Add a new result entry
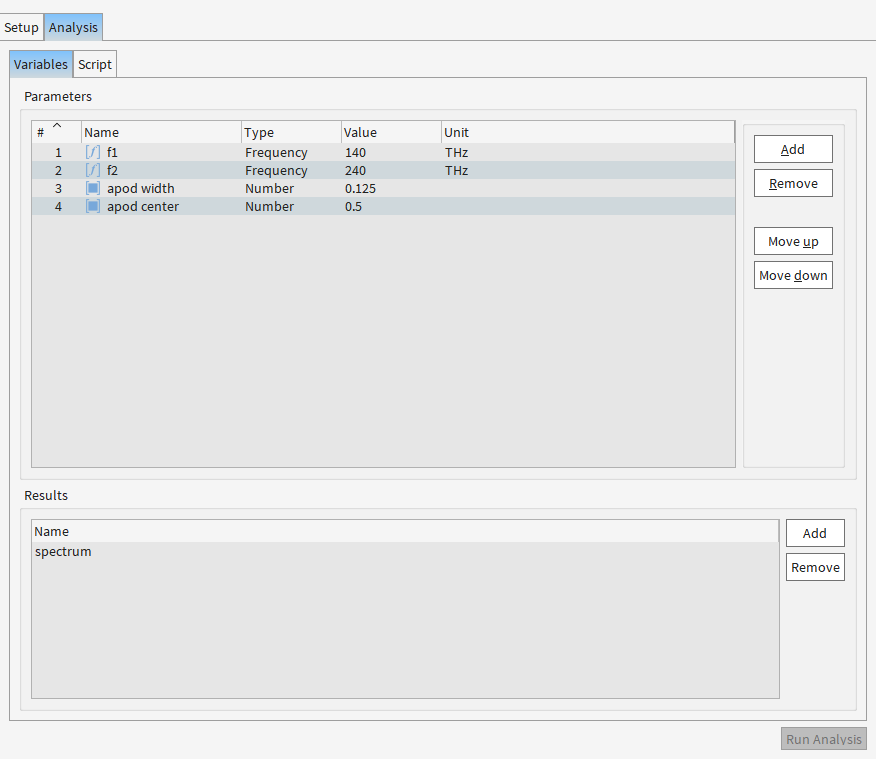 point(815,533)
